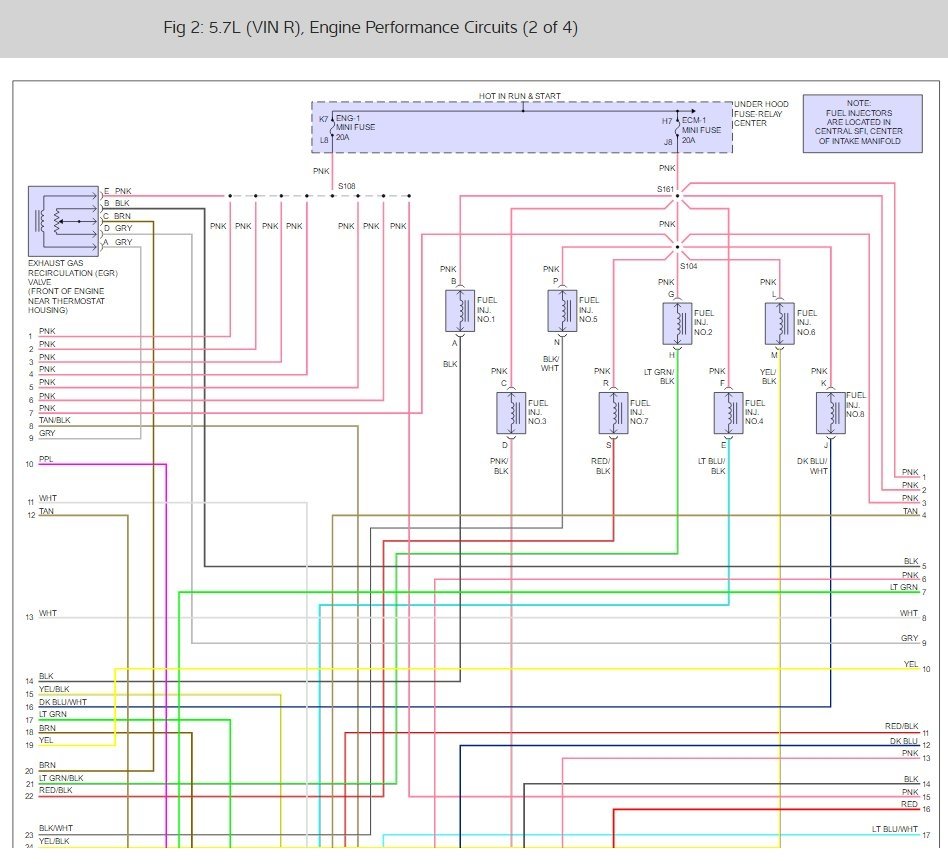
Task: Click Fuel Injector No.3 symbol
Action: tap(511, 413)
